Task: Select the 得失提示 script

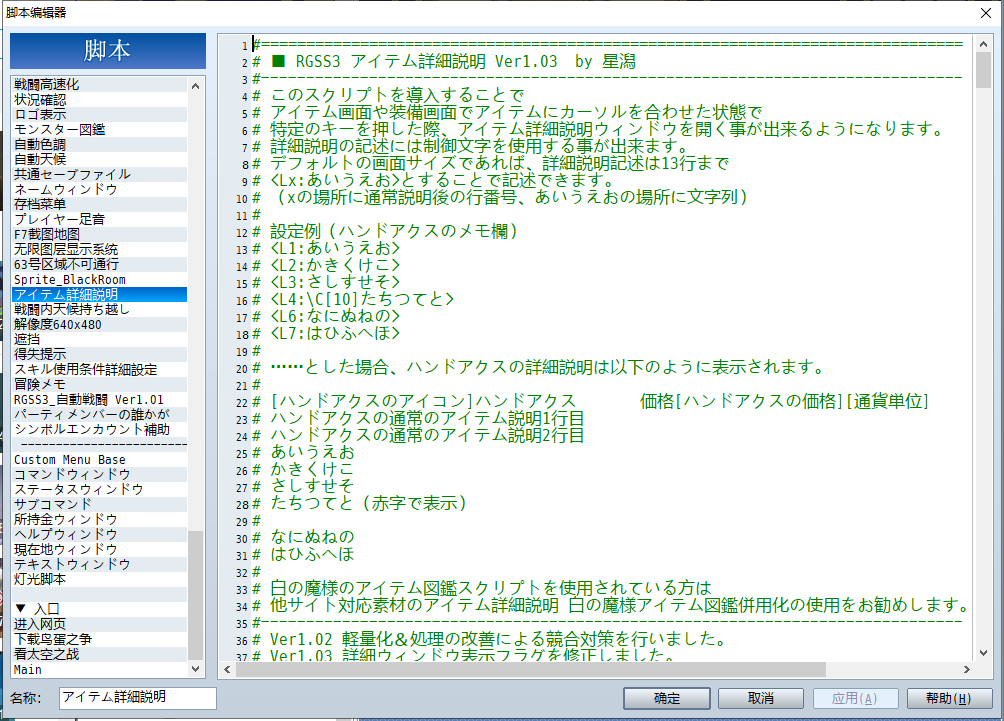Action: [x=100, y=354]
